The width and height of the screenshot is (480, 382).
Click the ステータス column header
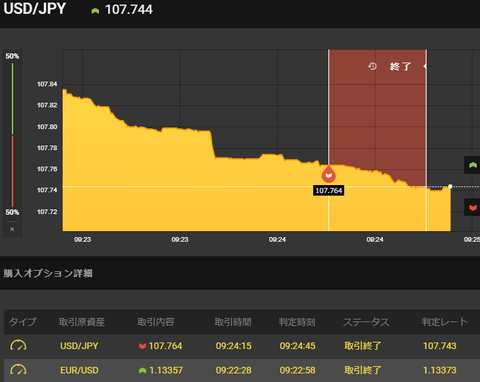366,322
